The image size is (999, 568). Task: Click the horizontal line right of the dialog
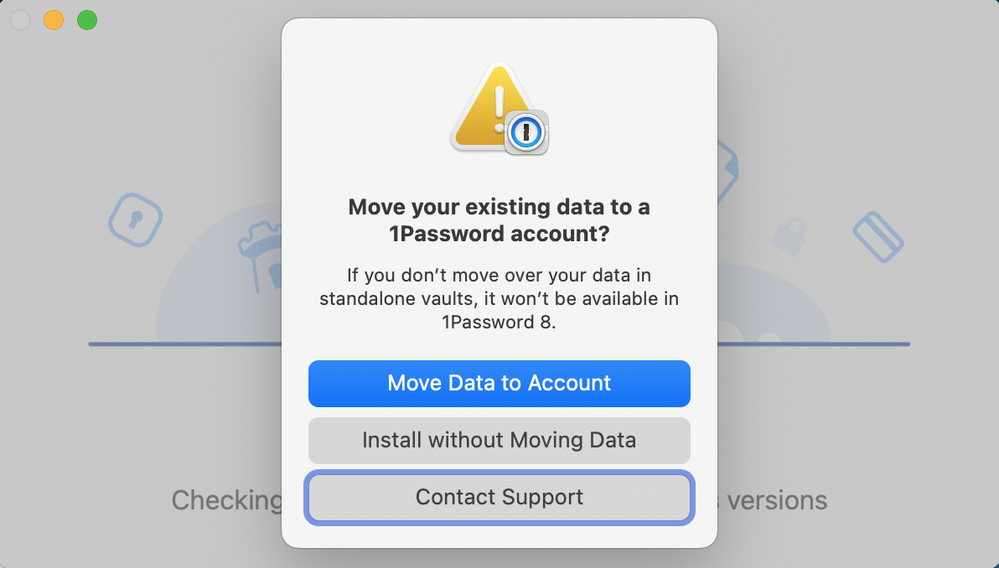click(x=813, y=344)
